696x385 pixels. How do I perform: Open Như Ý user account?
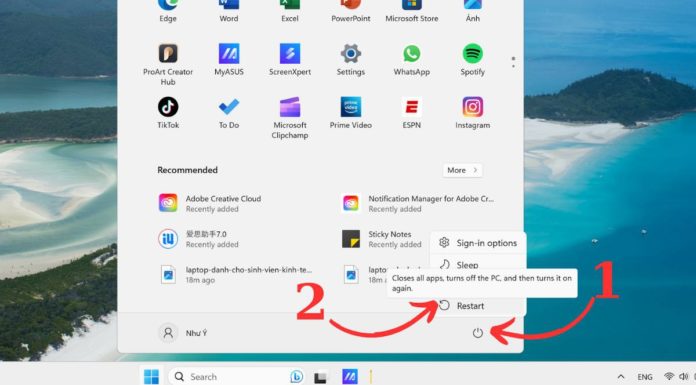click(184, 333)
